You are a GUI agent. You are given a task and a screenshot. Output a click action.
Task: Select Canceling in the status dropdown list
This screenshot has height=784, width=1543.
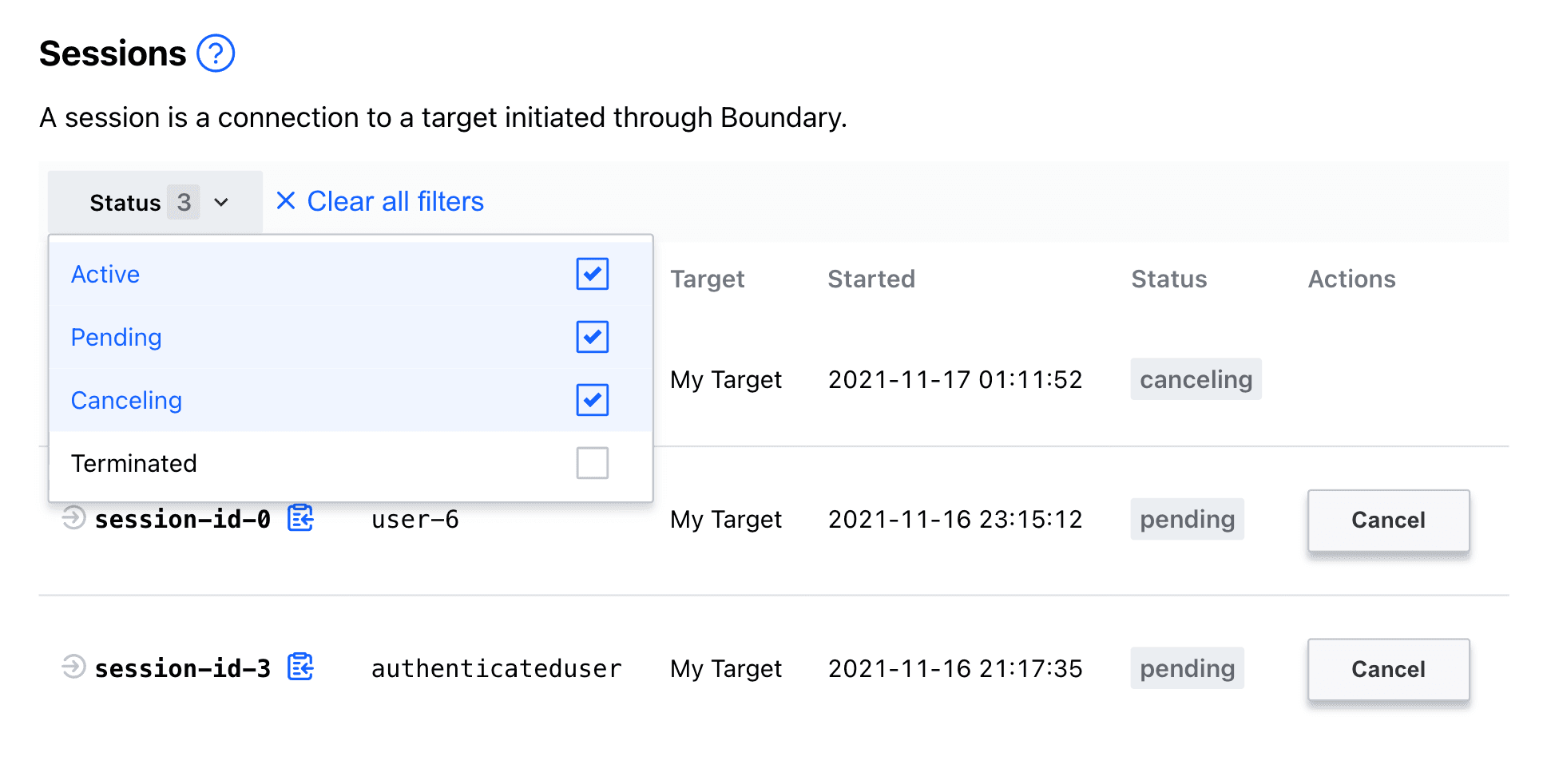[126, 400]
